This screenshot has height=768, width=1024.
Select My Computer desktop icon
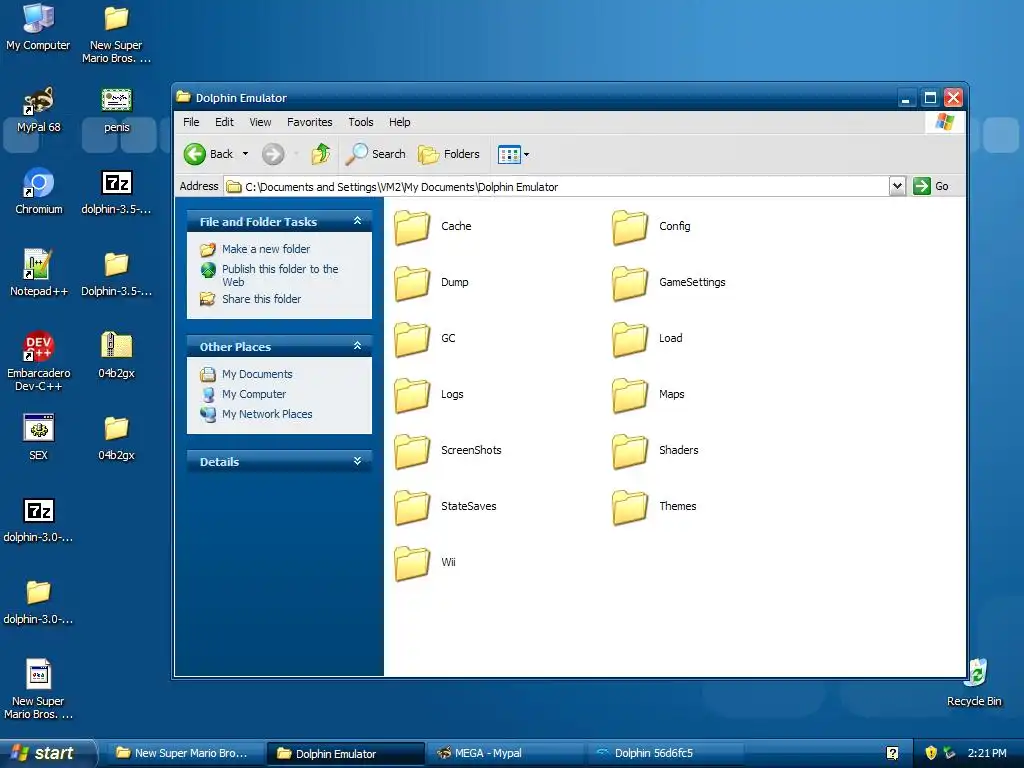(x=38, y=27)
